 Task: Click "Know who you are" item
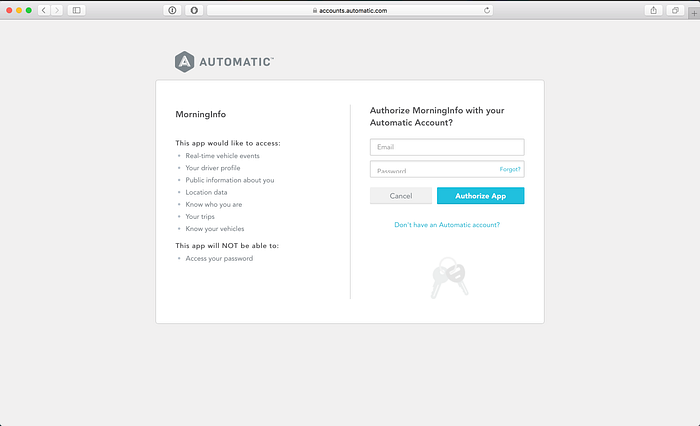click(214, 204)
